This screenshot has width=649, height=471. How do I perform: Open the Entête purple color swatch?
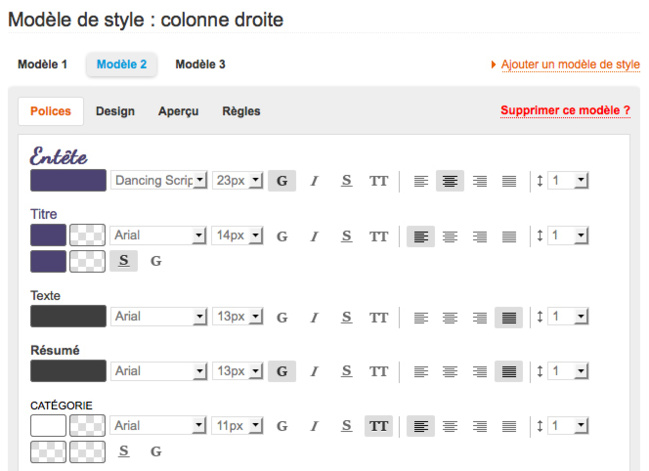tap(68, 181)
